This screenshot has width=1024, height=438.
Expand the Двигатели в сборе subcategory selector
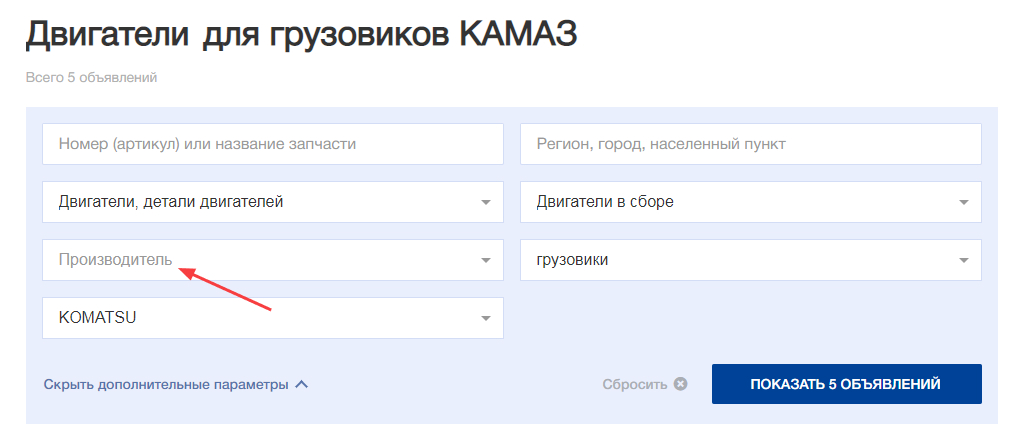coord(740,202)
